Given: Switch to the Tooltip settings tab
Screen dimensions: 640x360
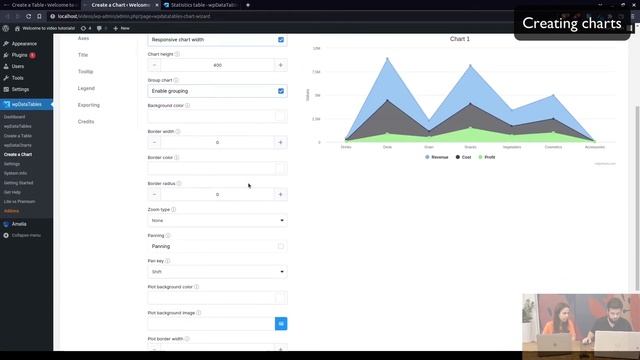Looking at the screenshot, I should [86, 71].
